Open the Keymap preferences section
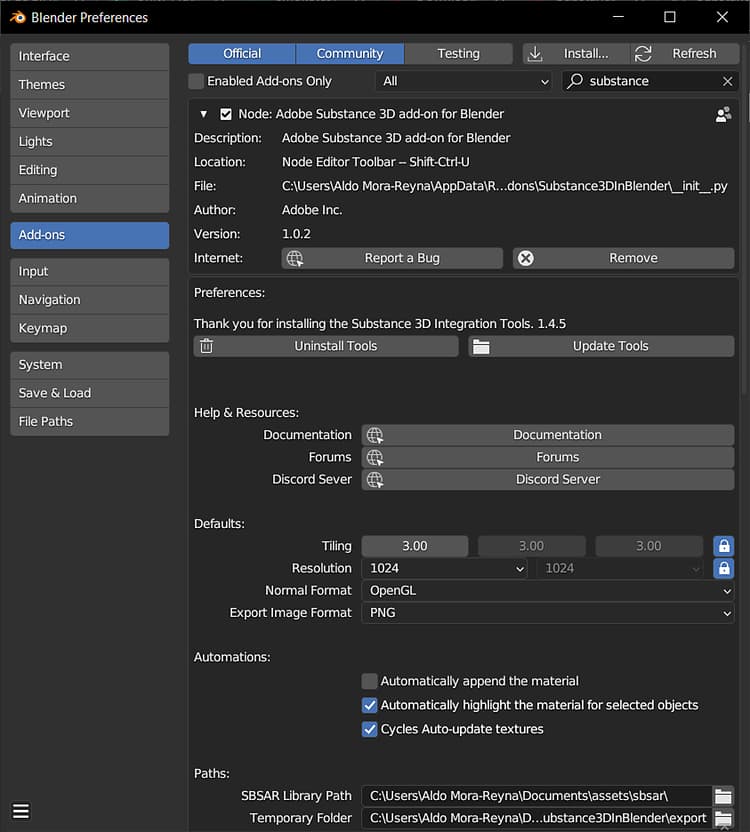The height and width of the screenshot is (832, 750). click(89, 328)
